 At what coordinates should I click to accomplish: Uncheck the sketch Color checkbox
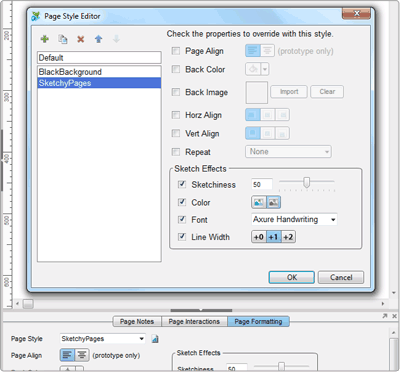pyautogui.click(x=182, y=202)
